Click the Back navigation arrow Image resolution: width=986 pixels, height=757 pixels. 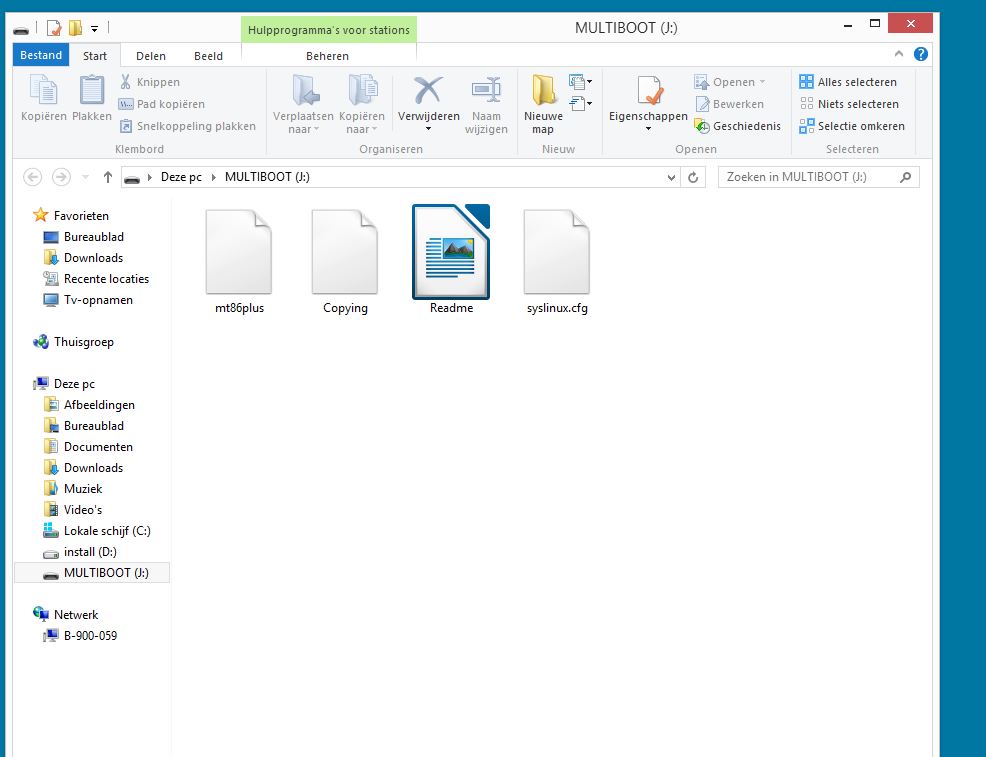pos(33,177)
